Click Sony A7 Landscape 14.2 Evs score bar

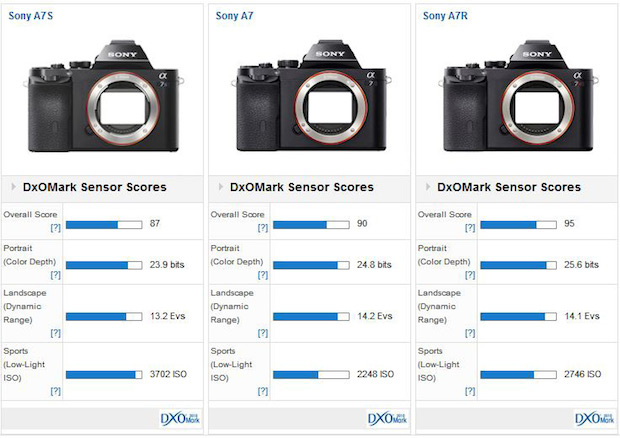[310, 316]
